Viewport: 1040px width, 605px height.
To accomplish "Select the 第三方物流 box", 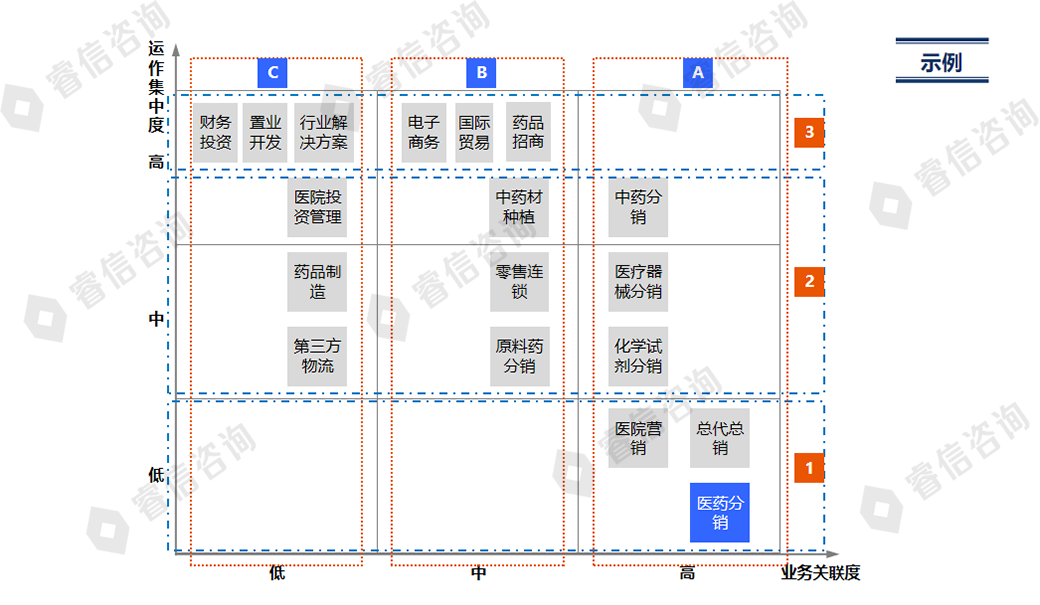I will tap(318, 356).
